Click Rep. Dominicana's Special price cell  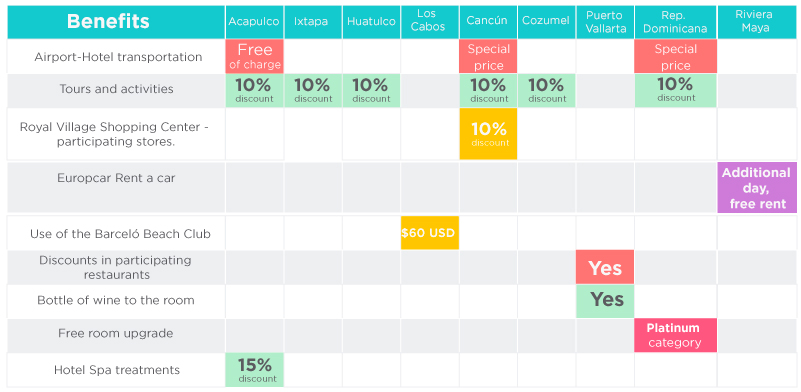[675, 56]
